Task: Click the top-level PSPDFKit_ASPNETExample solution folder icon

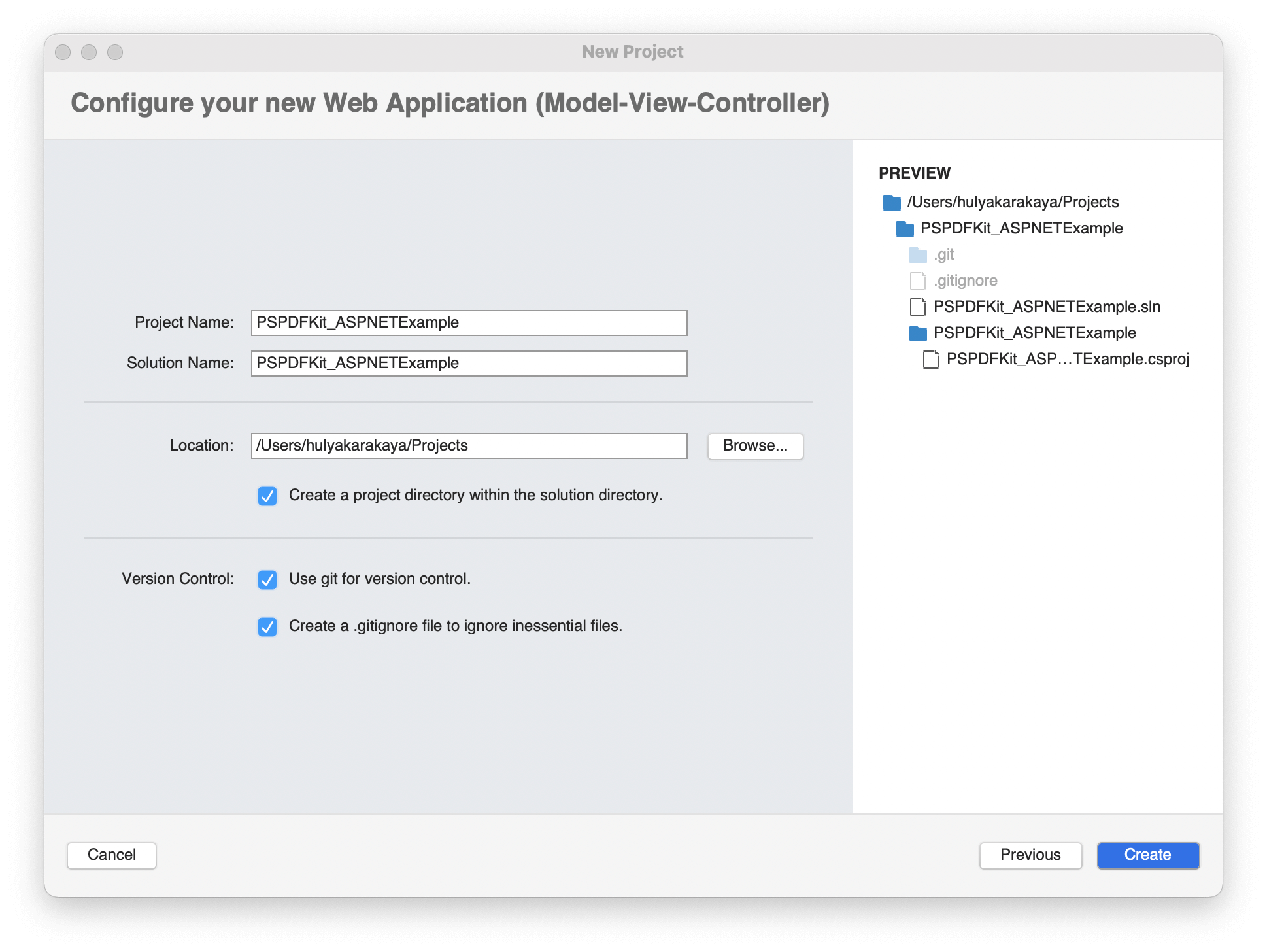Action: coord(904,229)
